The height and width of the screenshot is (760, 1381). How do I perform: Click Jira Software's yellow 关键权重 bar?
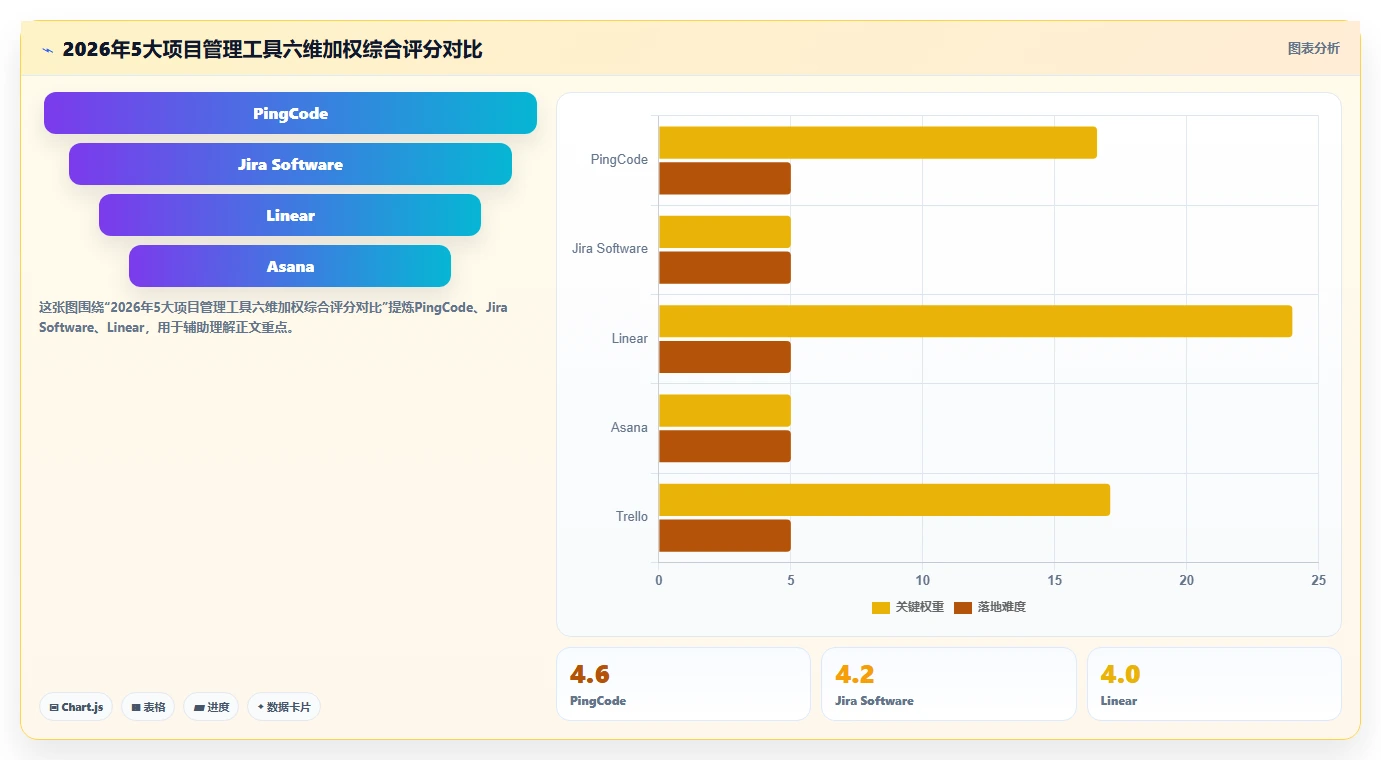point(725,232)
